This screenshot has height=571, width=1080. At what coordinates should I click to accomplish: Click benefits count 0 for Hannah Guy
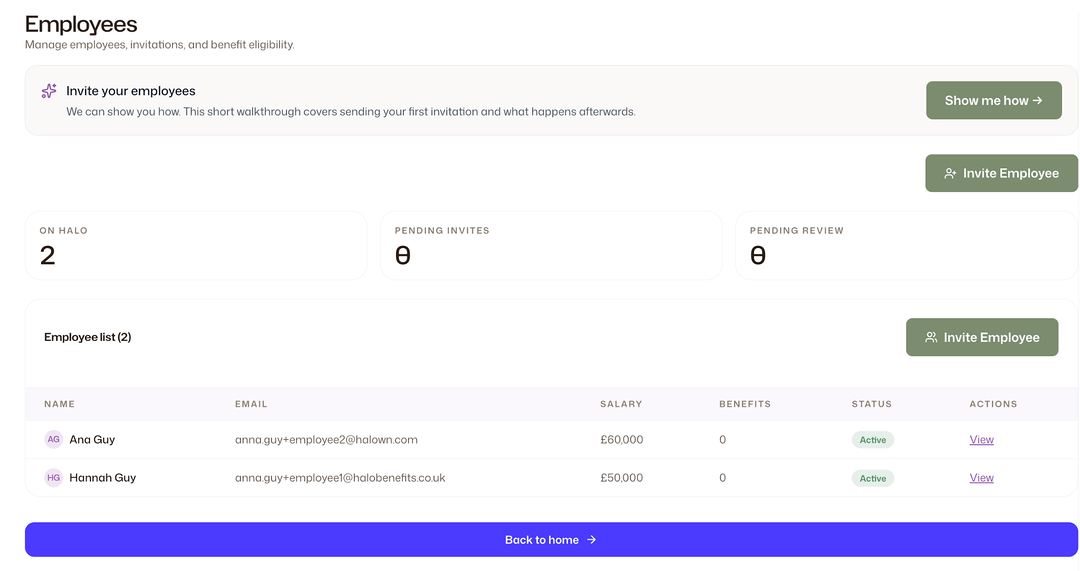click(722, 477)
